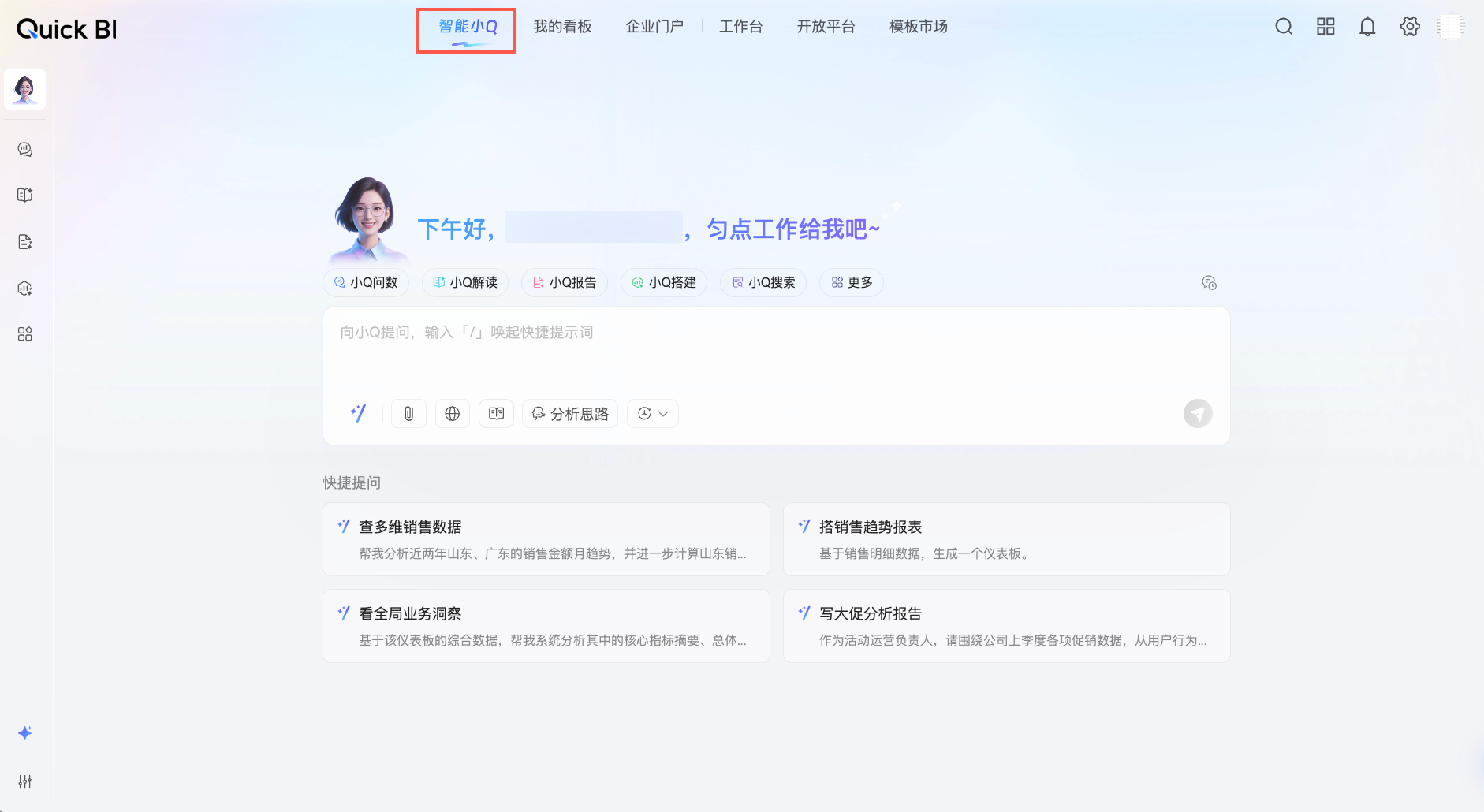Click the Quick BI logo
Image resolution: width=1484 pixels, height=812 pixels.
[66, 29]
